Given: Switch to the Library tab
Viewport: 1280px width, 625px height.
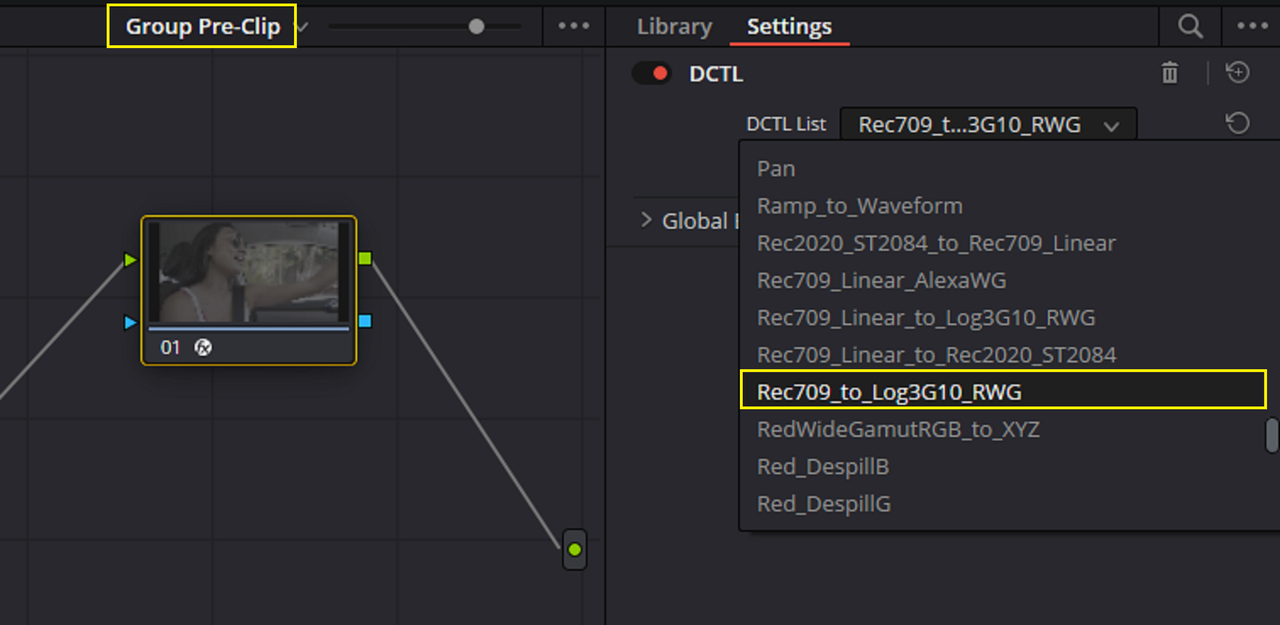Looking at the screenshot, I should coord(674,27).
